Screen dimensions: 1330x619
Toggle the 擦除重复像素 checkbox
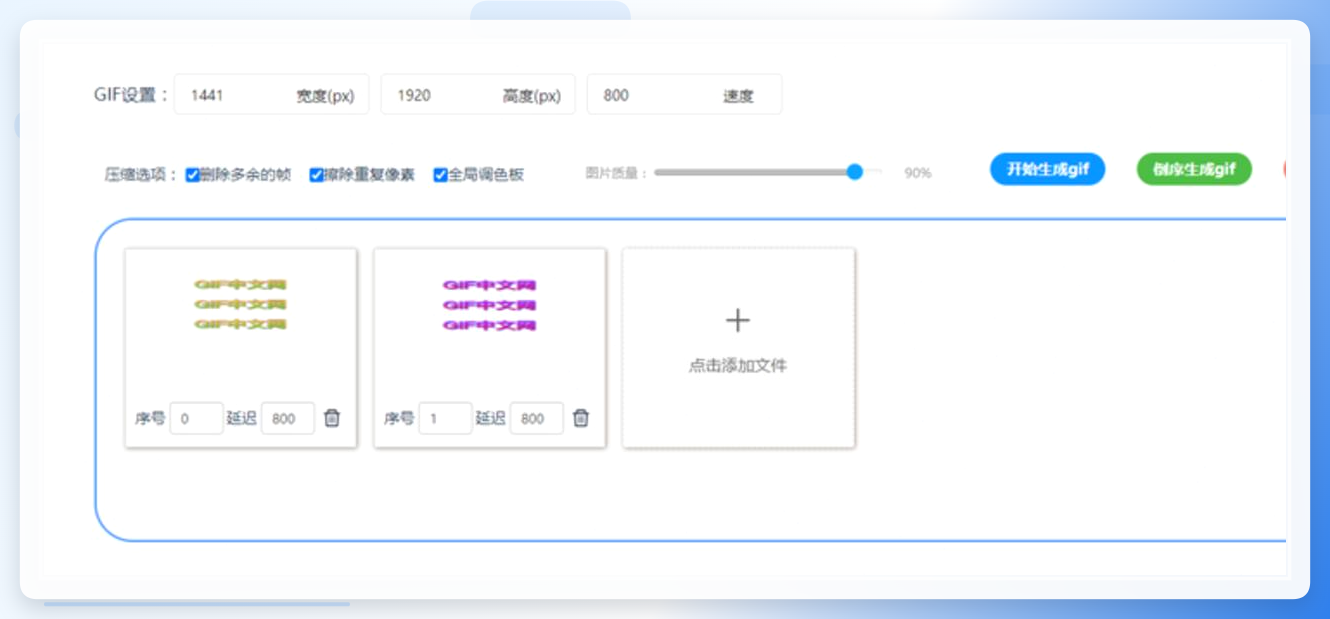pyautogui.click(x=316, y=174)
